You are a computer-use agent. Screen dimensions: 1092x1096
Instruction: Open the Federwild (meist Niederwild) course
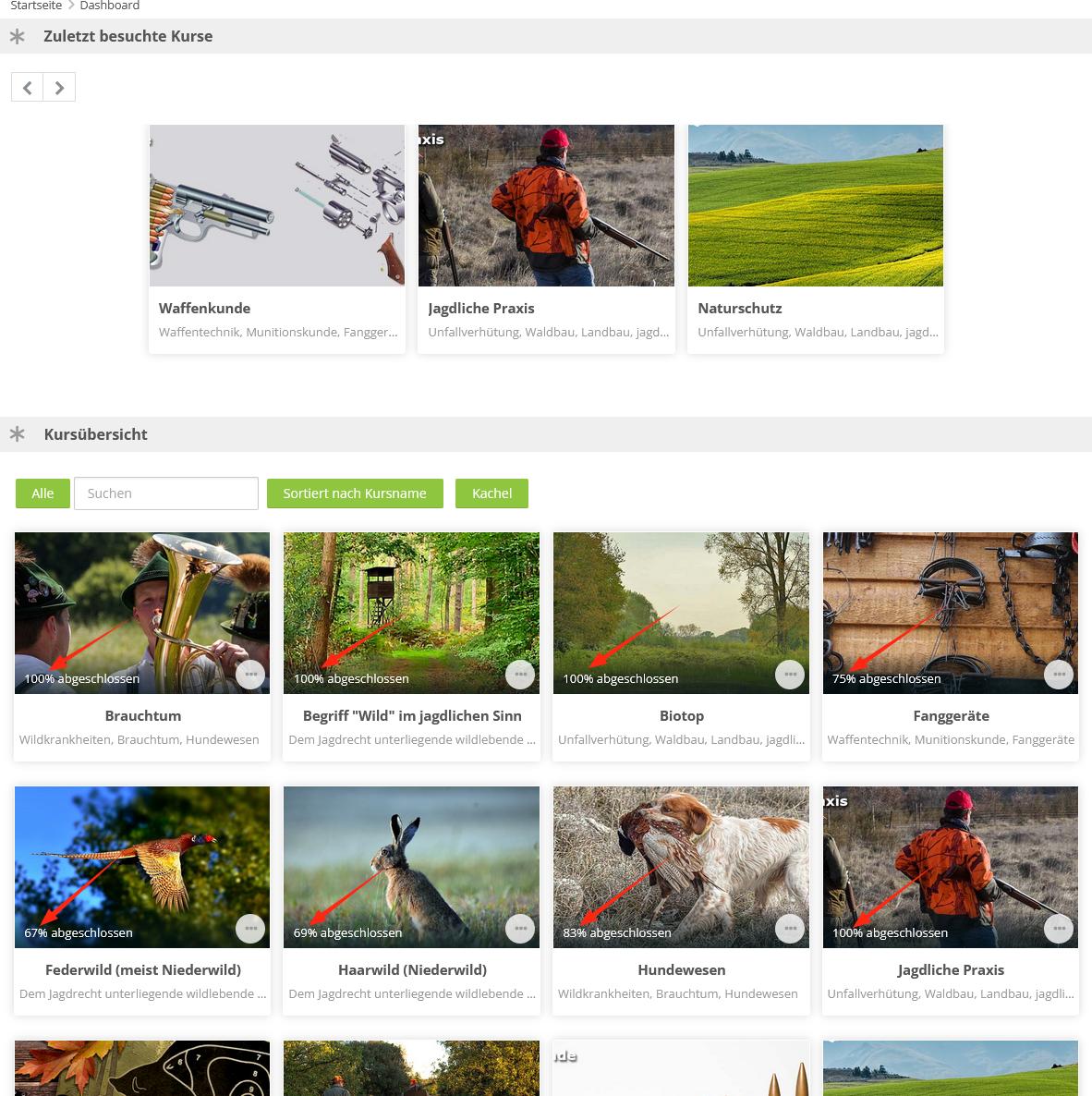[x=143, y=970]
